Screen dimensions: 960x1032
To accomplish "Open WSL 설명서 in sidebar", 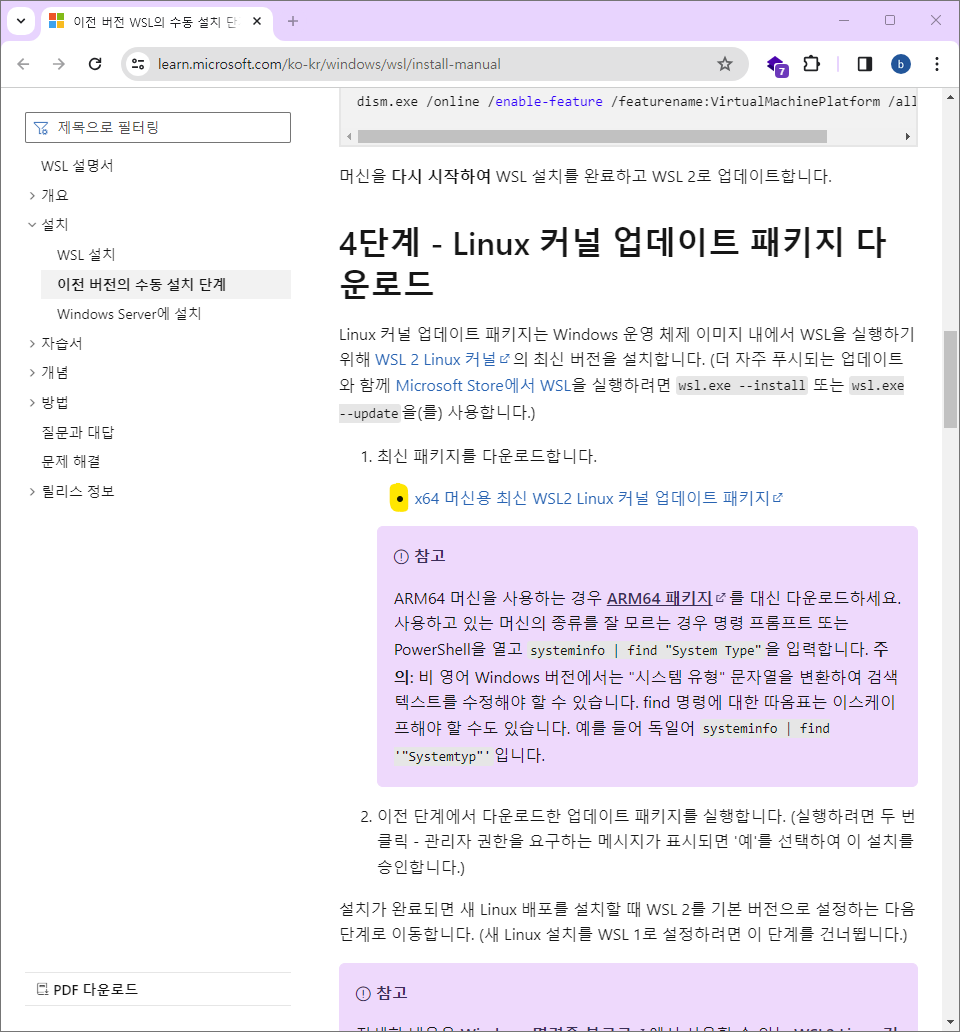I will 77,166.
